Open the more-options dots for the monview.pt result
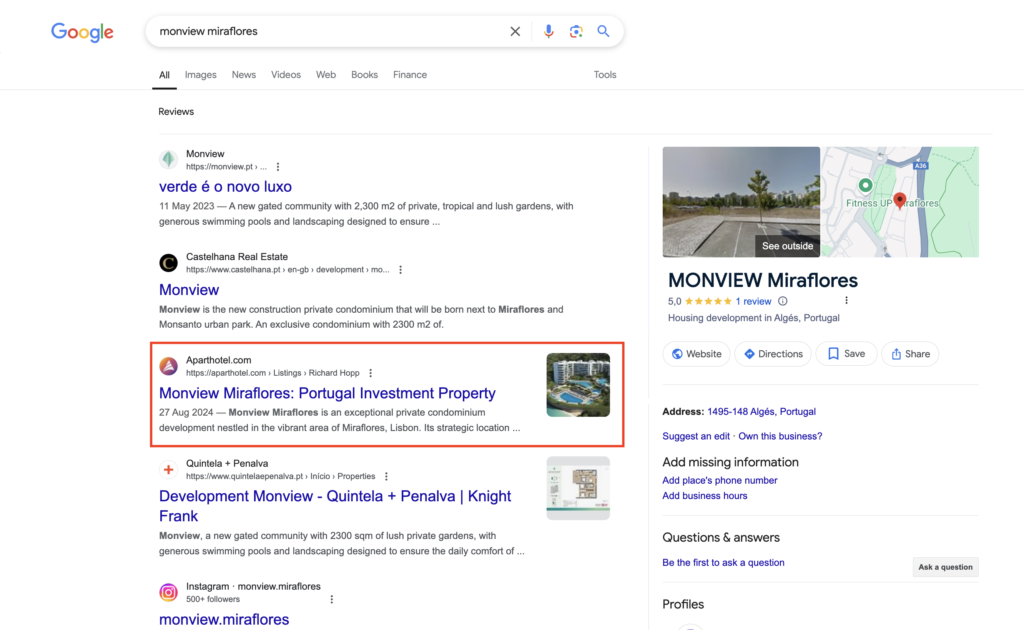Image resolution: width=1024 pixels, height=630 pixels. pyautogui.click(x=278, y=166)
